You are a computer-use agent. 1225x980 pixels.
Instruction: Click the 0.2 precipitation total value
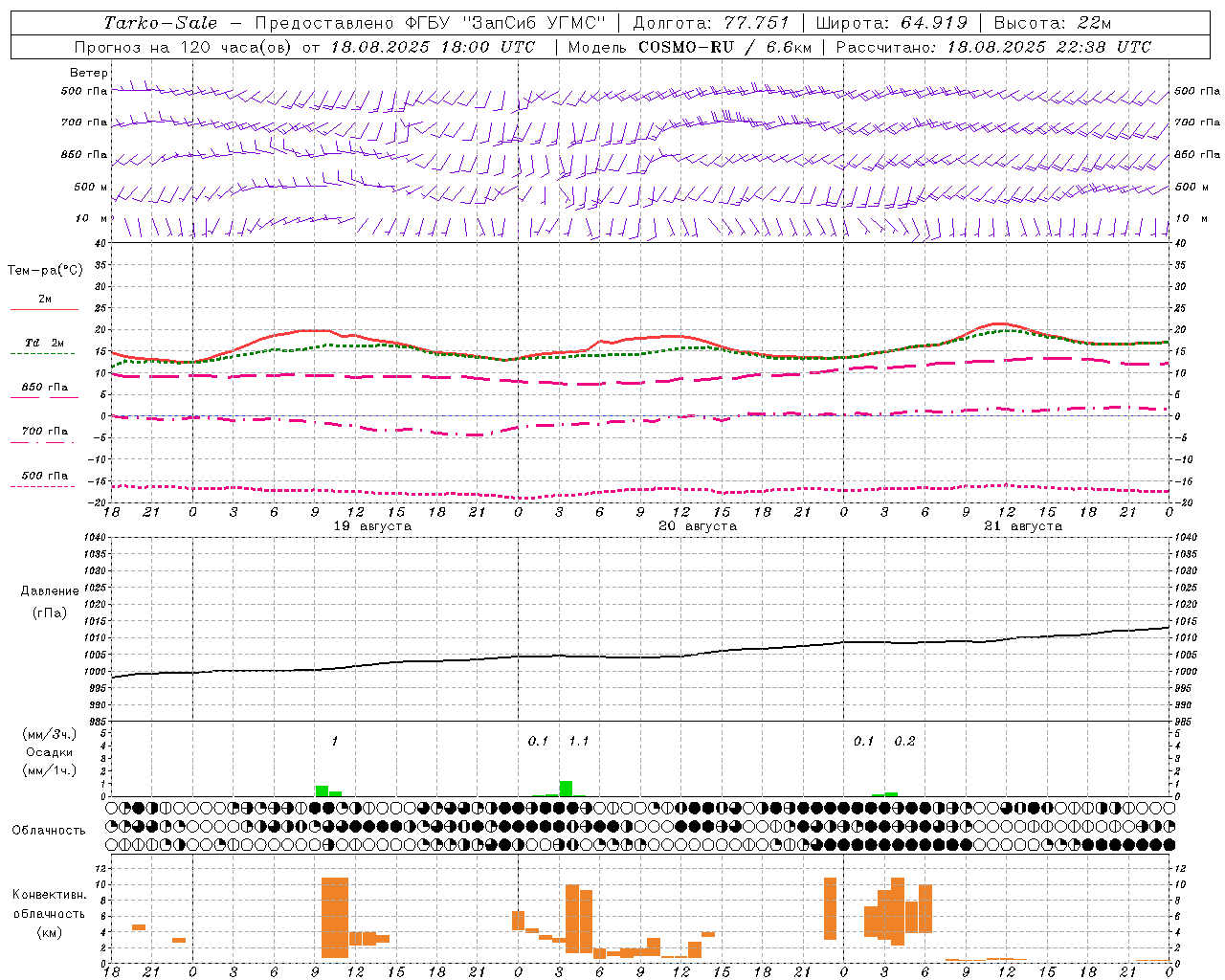pyautogui.click(x=904, y=741)
